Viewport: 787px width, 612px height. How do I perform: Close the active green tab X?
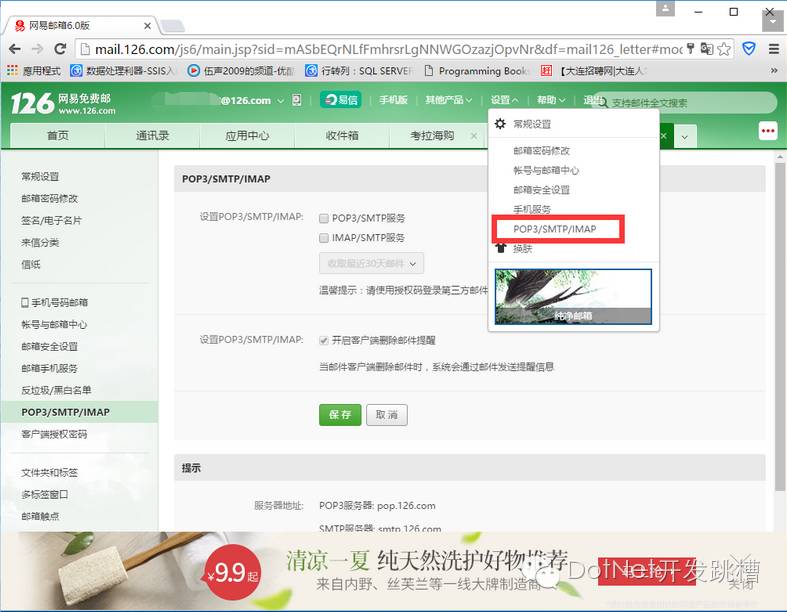(x=663, y=136)
